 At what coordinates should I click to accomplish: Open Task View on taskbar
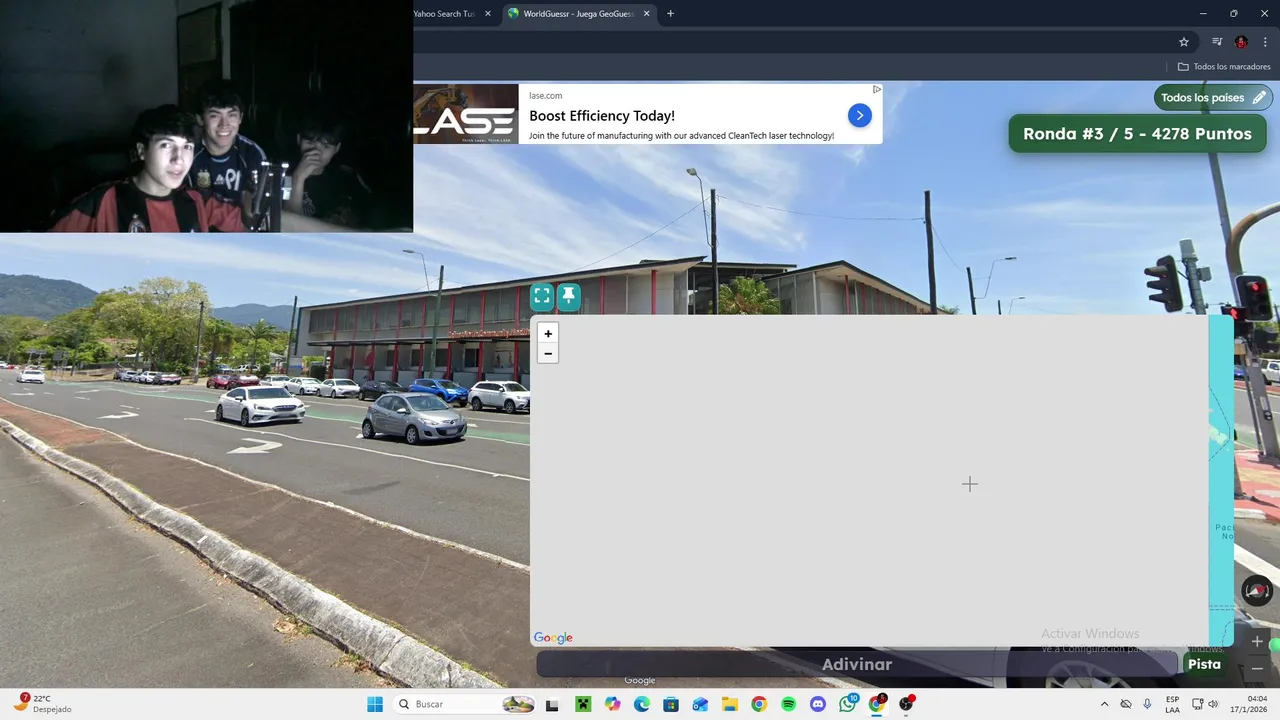pos(552,704)
